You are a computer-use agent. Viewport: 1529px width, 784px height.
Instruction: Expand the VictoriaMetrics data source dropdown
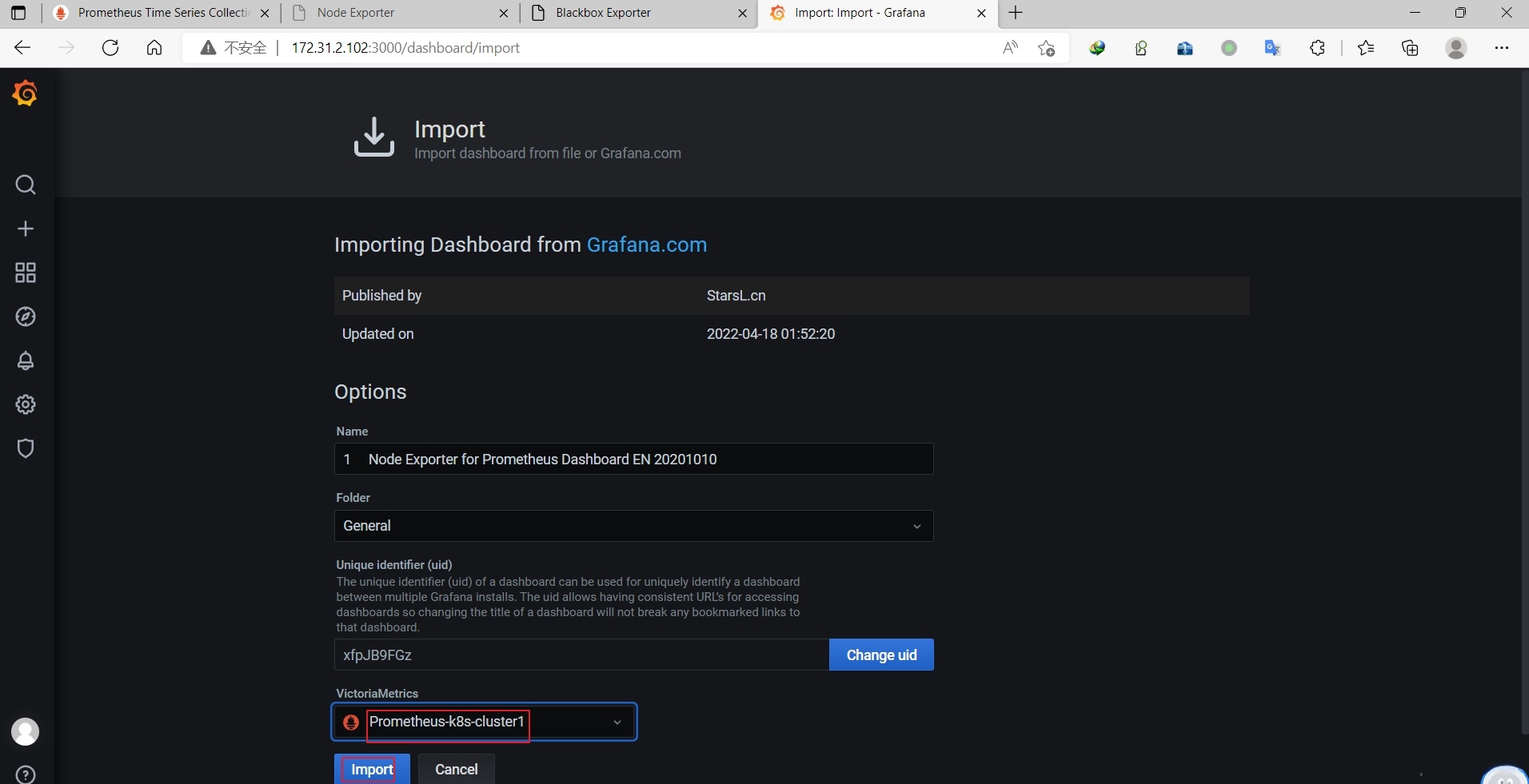coord(485,722)
